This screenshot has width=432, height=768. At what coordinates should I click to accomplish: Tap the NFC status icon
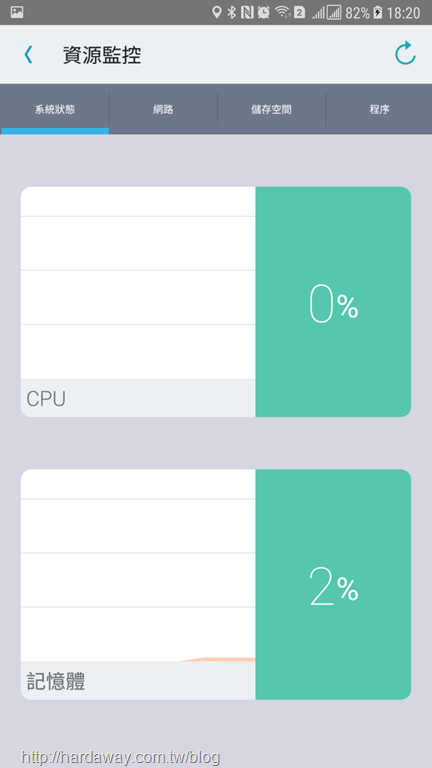click(x=247, y=12)
